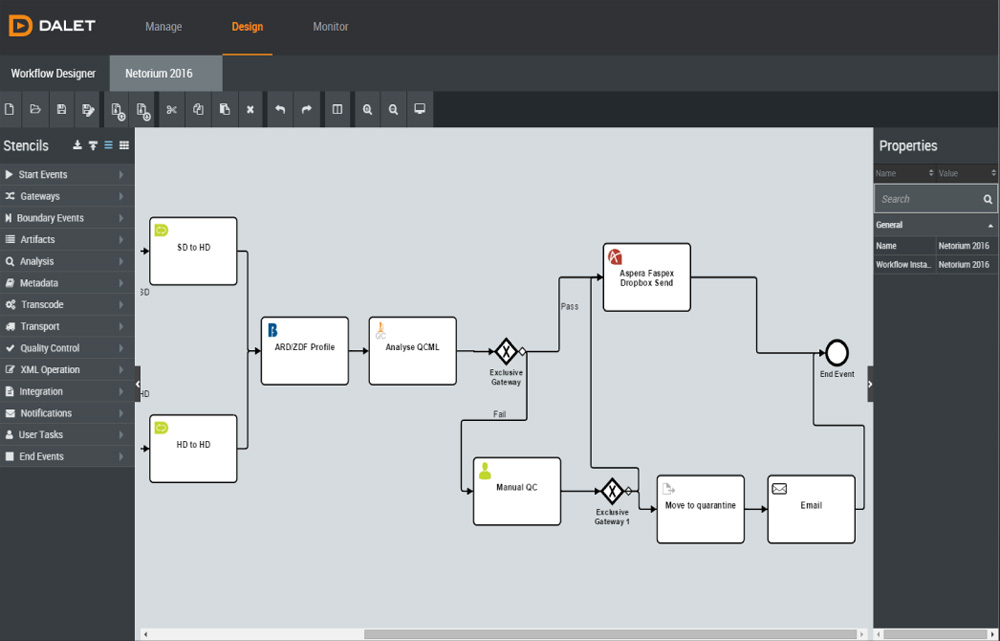Click the search magnifier in Properties
This screenshot has width=1000, height=641.
[x=987, y=199]
